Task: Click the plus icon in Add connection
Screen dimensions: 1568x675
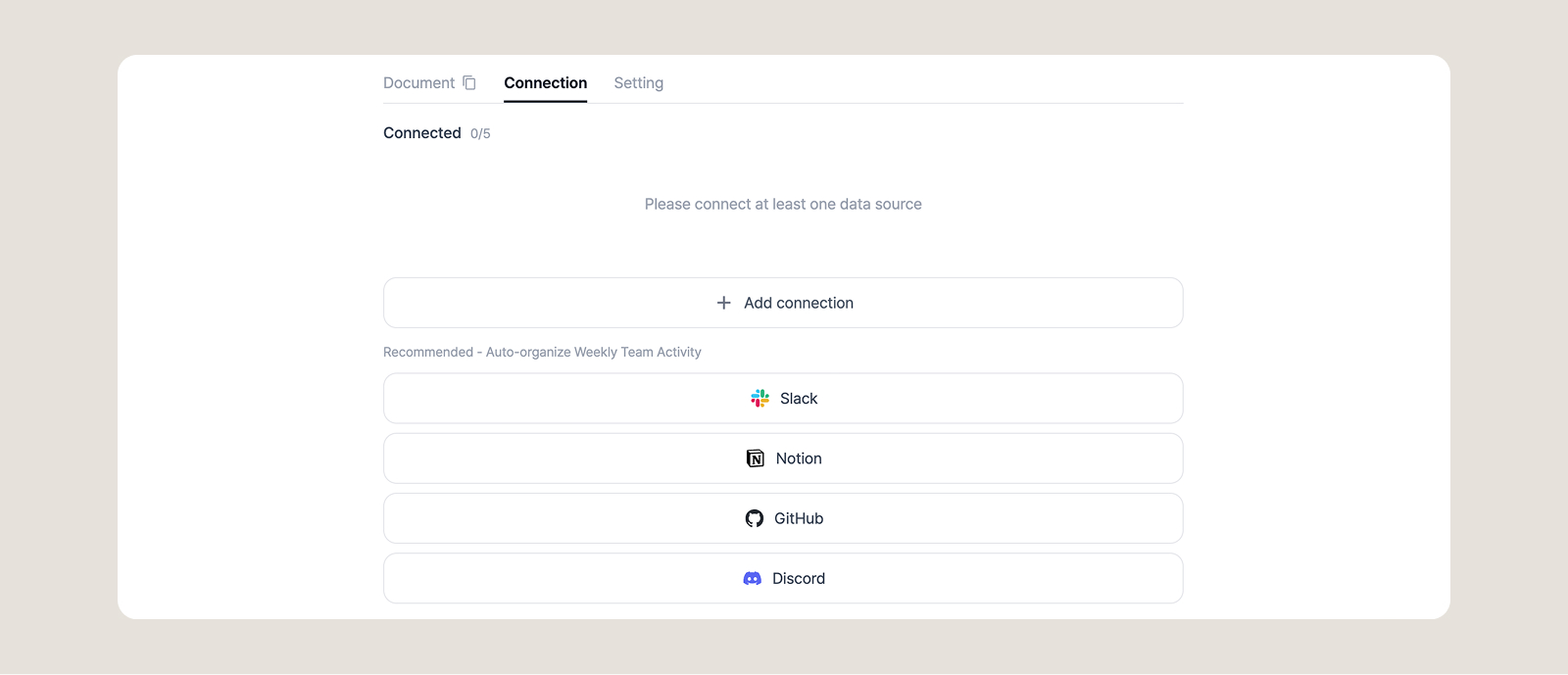Action: [723, 303]
